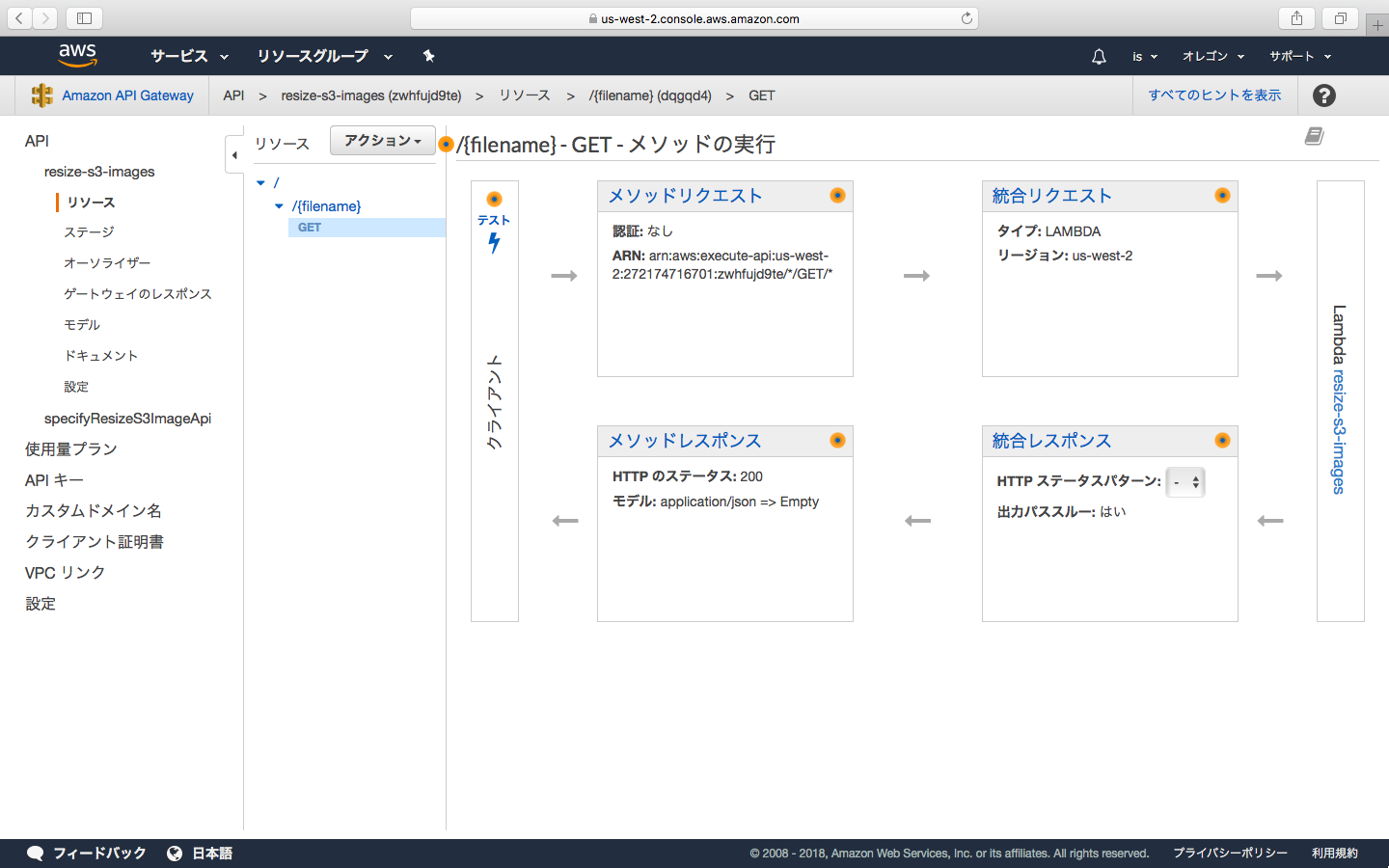Open 設定 under resize-s3-images
Image resolution: width=1389 pixels, height=868 pixels.
(x=76, y=387)
